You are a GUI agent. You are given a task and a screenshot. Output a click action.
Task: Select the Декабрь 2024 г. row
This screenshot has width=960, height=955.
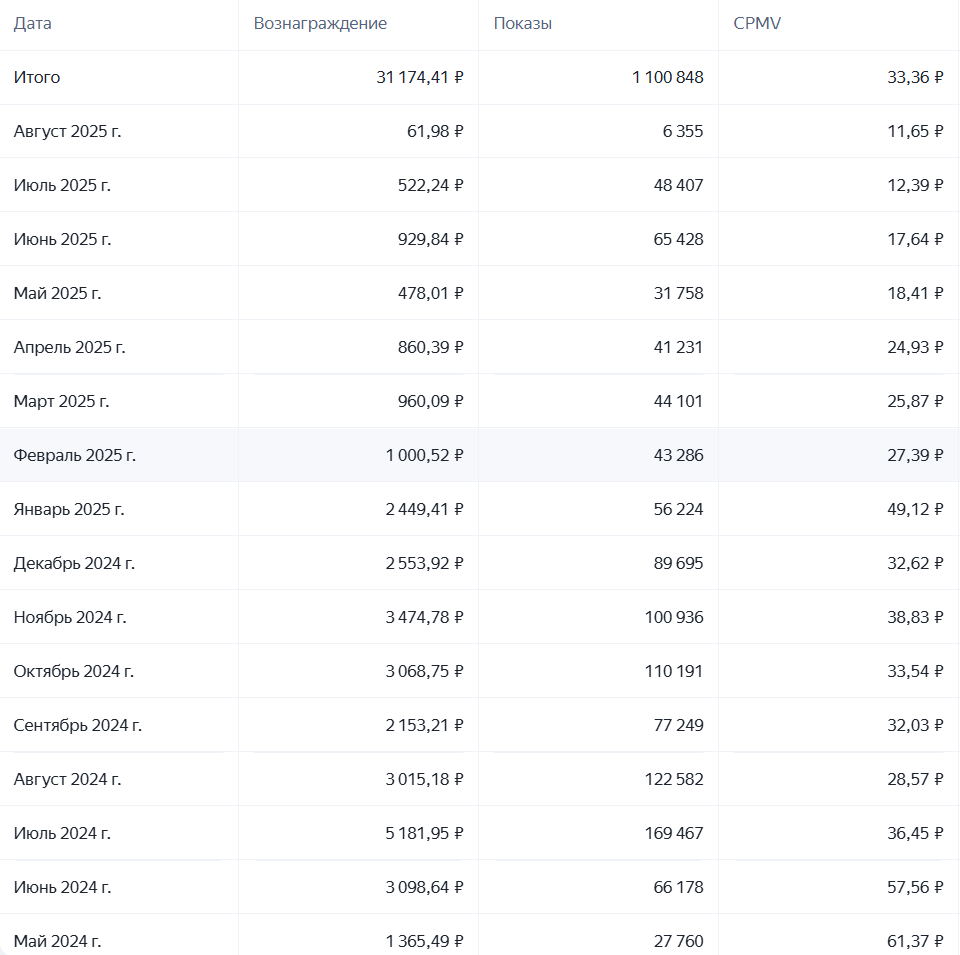pyautogui.click(x=74, y=564)
